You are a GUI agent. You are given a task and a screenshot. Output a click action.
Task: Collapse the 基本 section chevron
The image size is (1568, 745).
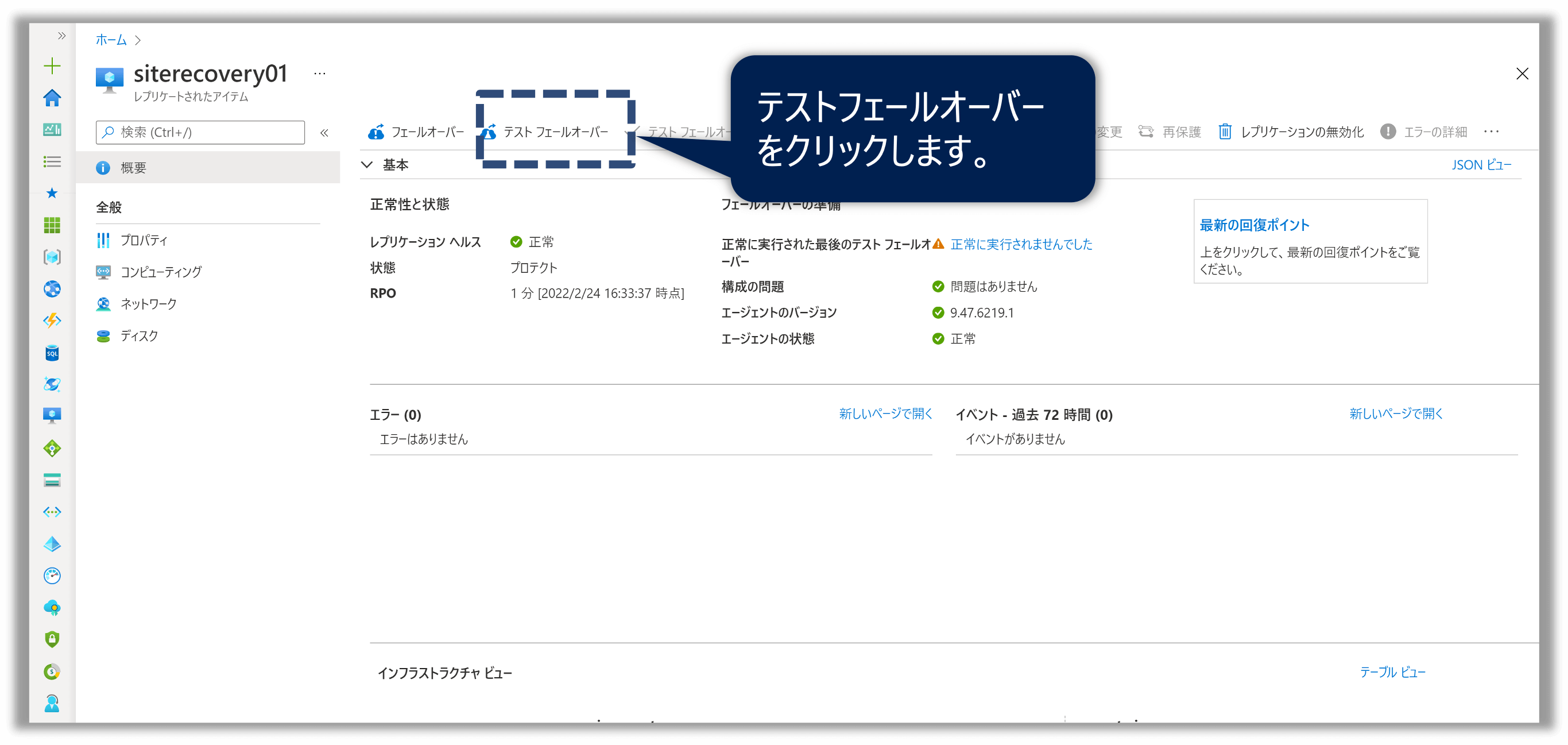pyautogui.click(x=367, y=164)
